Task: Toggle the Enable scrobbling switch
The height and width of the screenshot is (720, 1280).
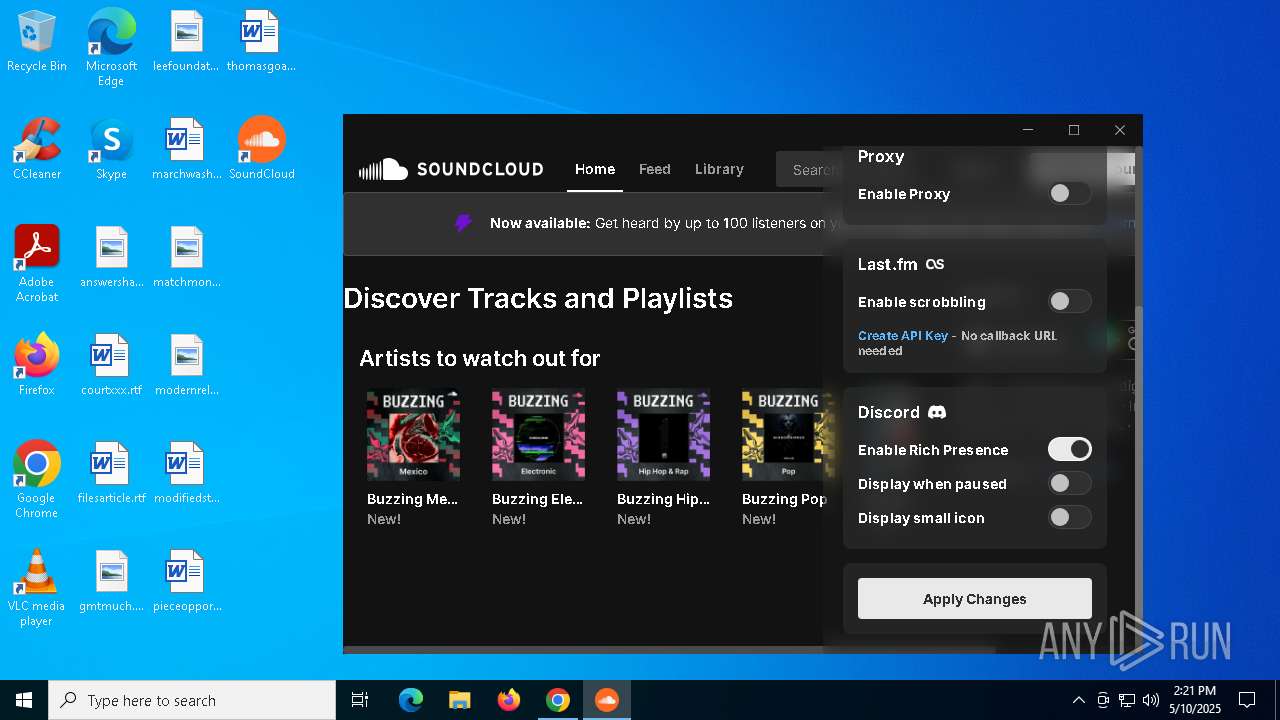Action: (x=1069, y=301)
